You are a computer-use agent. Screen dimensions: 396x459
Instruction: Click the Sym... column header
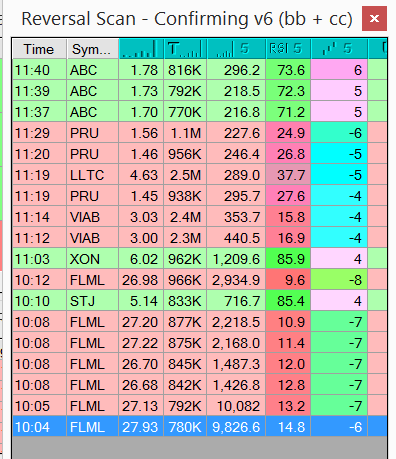click(93, 49)
